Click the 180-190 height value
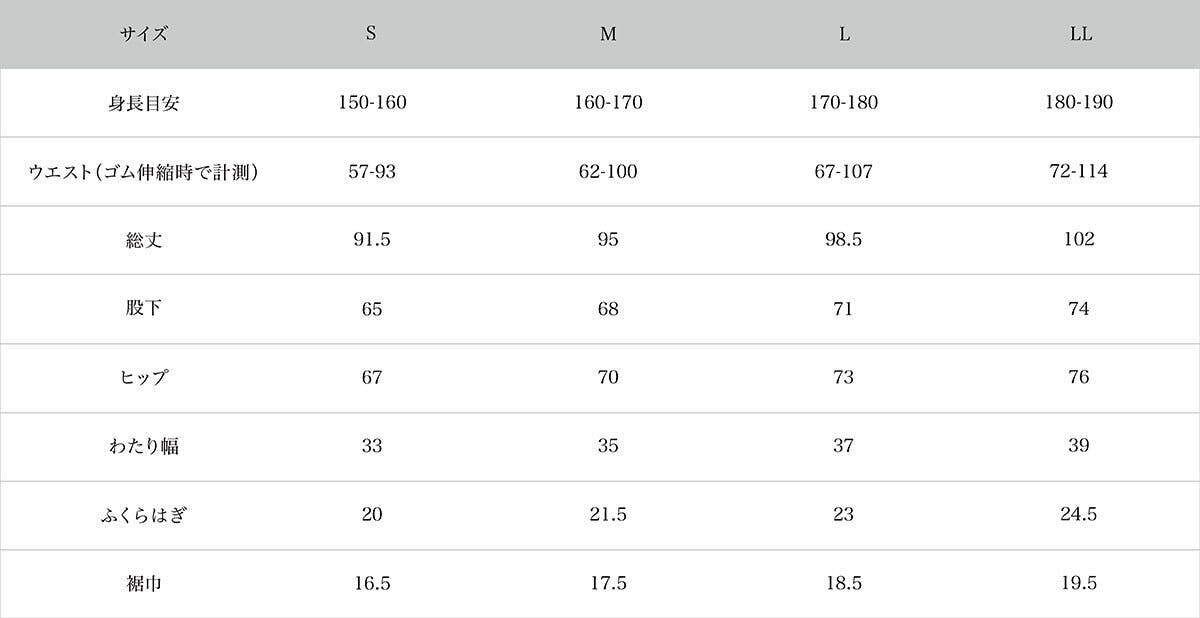1200x618 pixels. (x=1079, y=102)
